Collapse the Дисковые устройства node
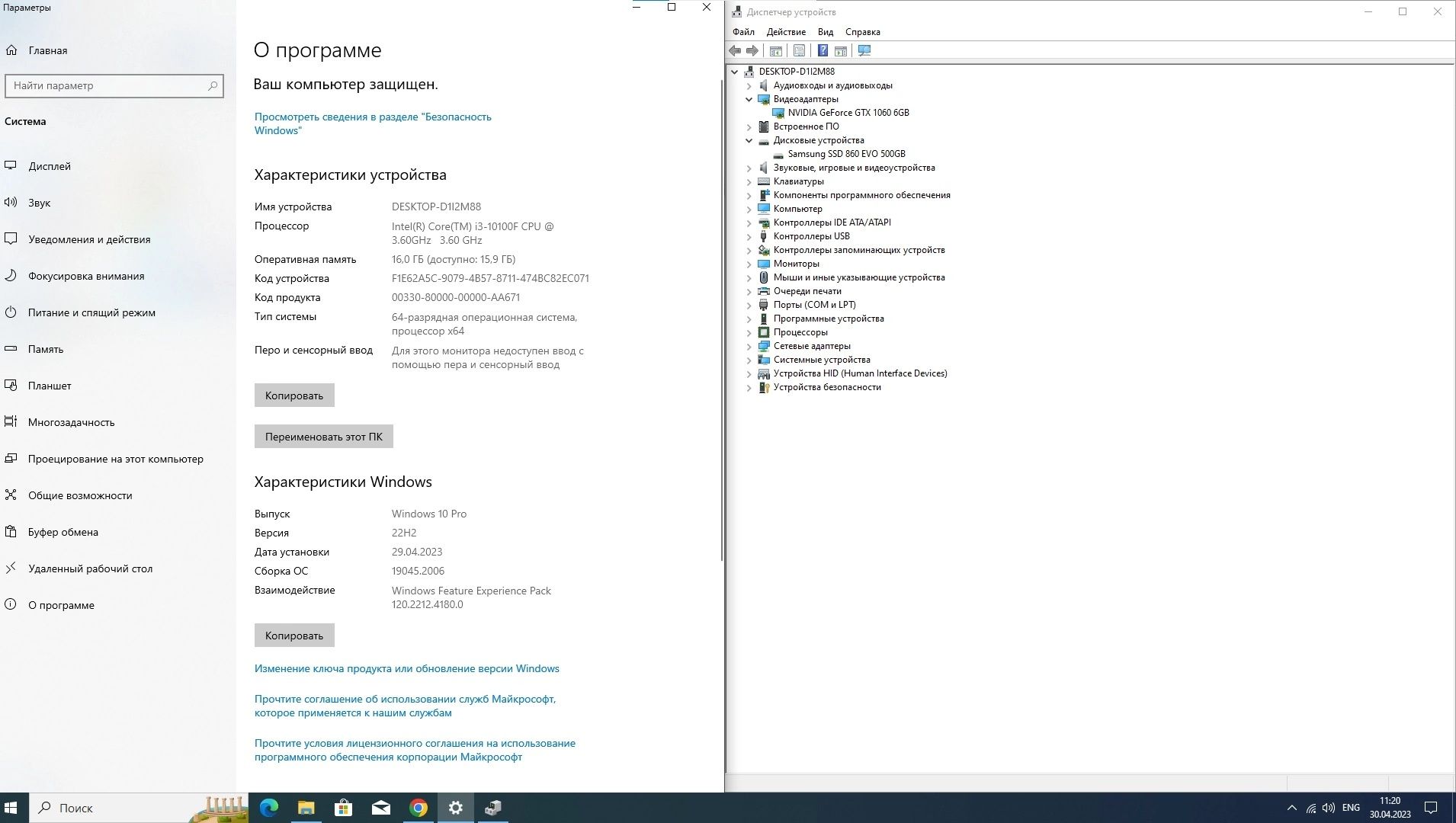Image resolution: width=1456 pixels, height=823 pixels. [749, 140]
